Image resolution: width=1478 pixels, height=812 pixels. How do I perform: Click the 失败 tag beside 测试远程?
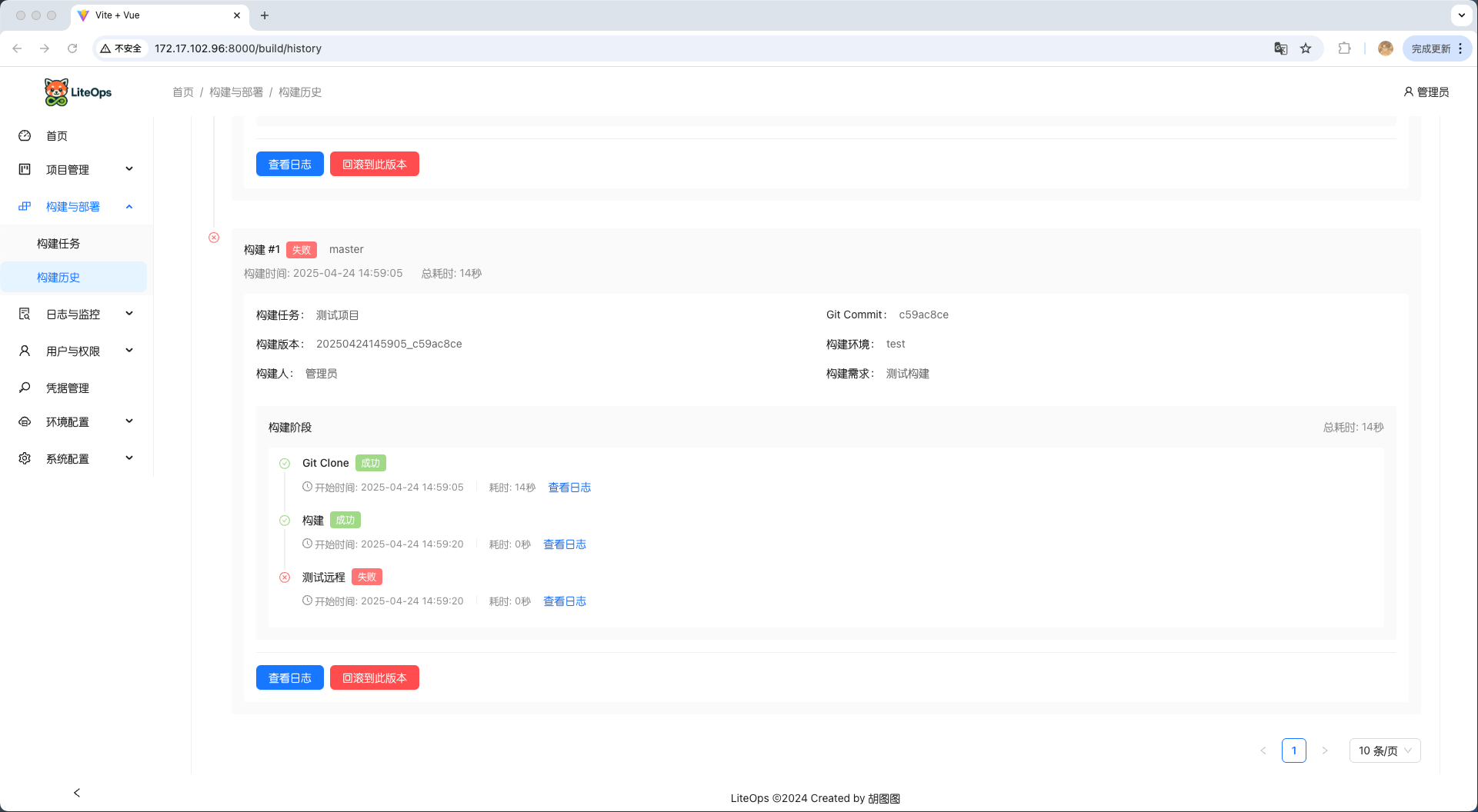coord(367,577)
